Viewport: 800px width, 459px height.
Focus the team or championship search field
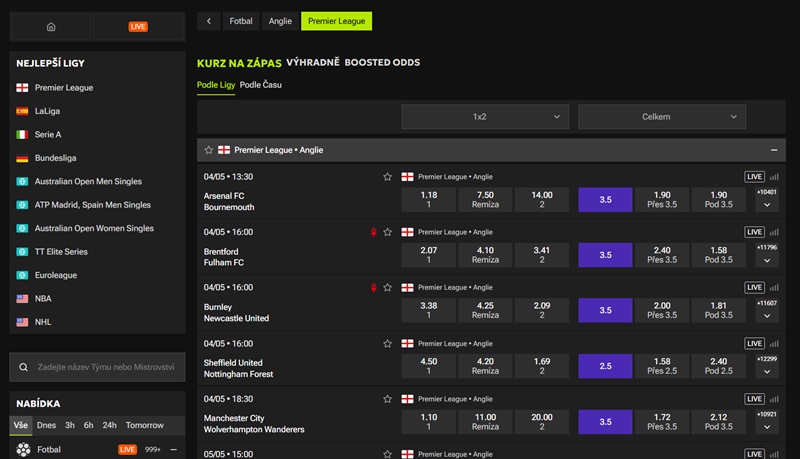[x=97, y=367]
